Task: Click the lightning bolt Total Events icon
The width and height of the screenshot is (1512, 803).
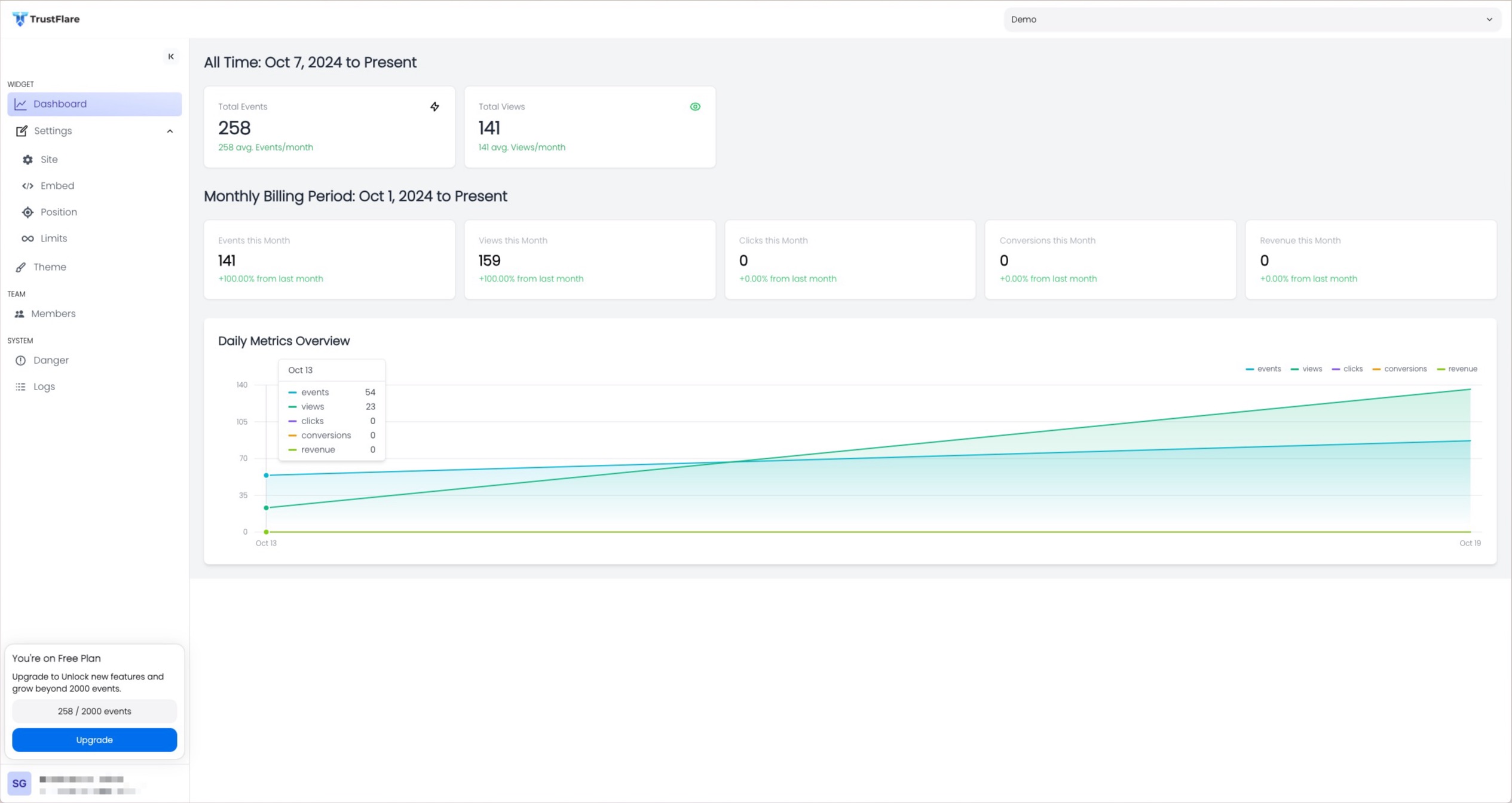Action: point(434,106)
